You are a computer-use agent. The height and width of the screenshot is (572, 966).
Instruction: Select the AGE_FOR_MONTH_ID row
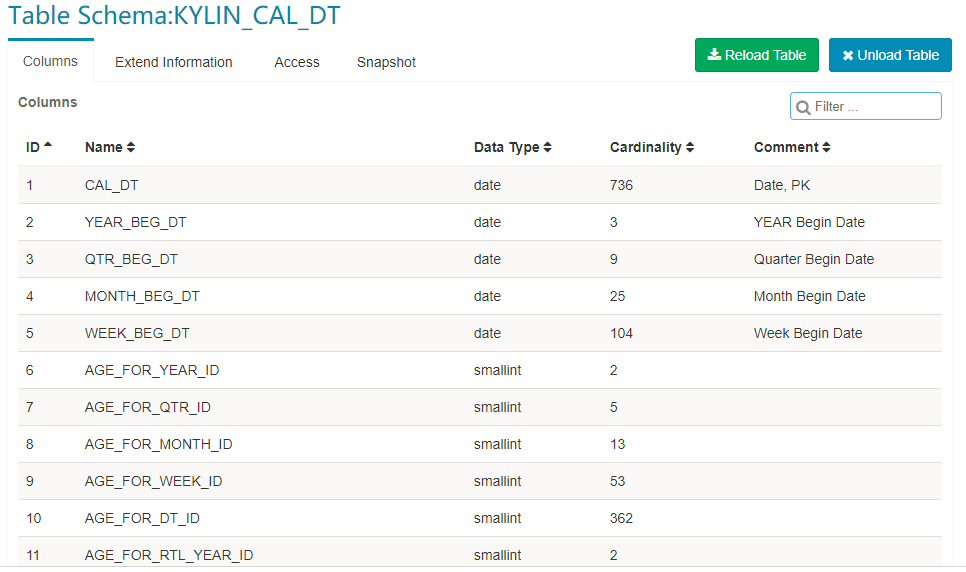(158, 444)
